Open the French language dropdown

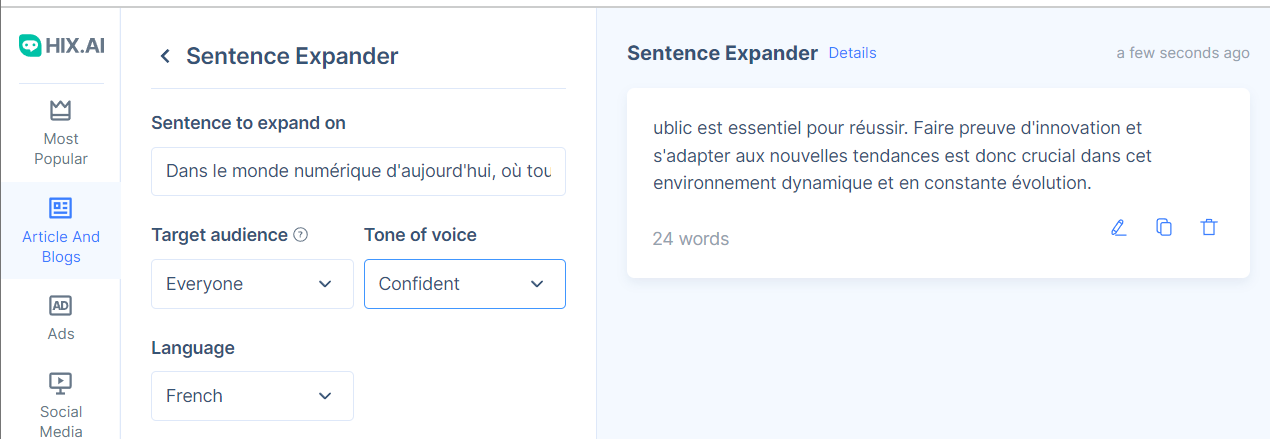pos(252,396)
